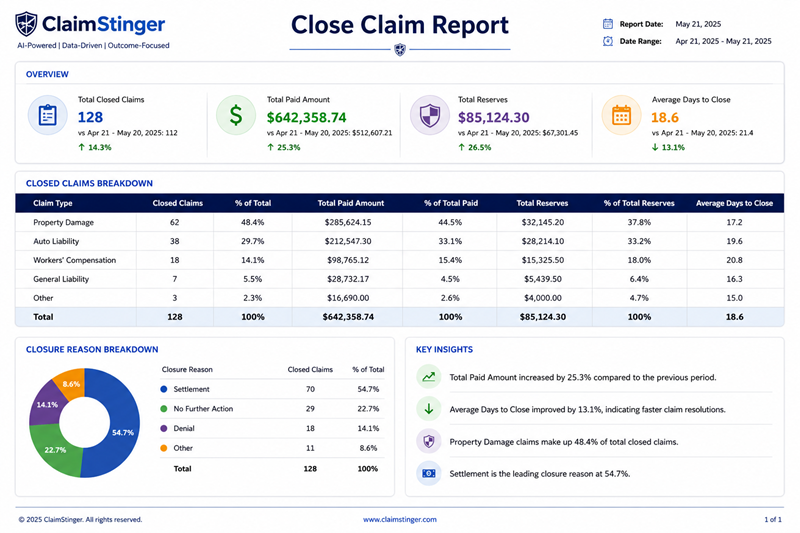Click the orange 8.6% donut chart segment

click(71, 383)
